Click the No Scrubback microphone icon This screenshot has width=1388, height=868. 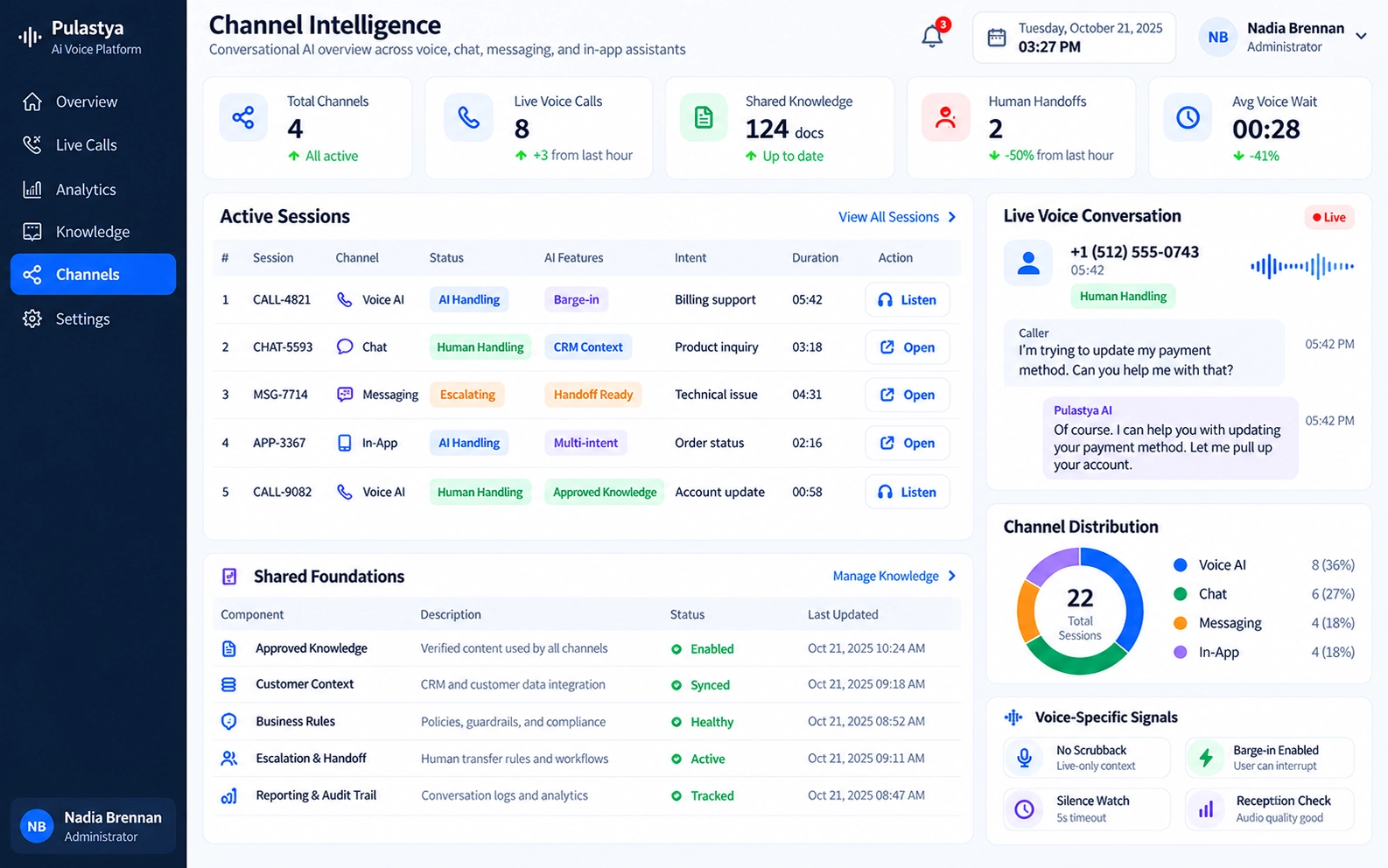click(x=1025, y=757)
